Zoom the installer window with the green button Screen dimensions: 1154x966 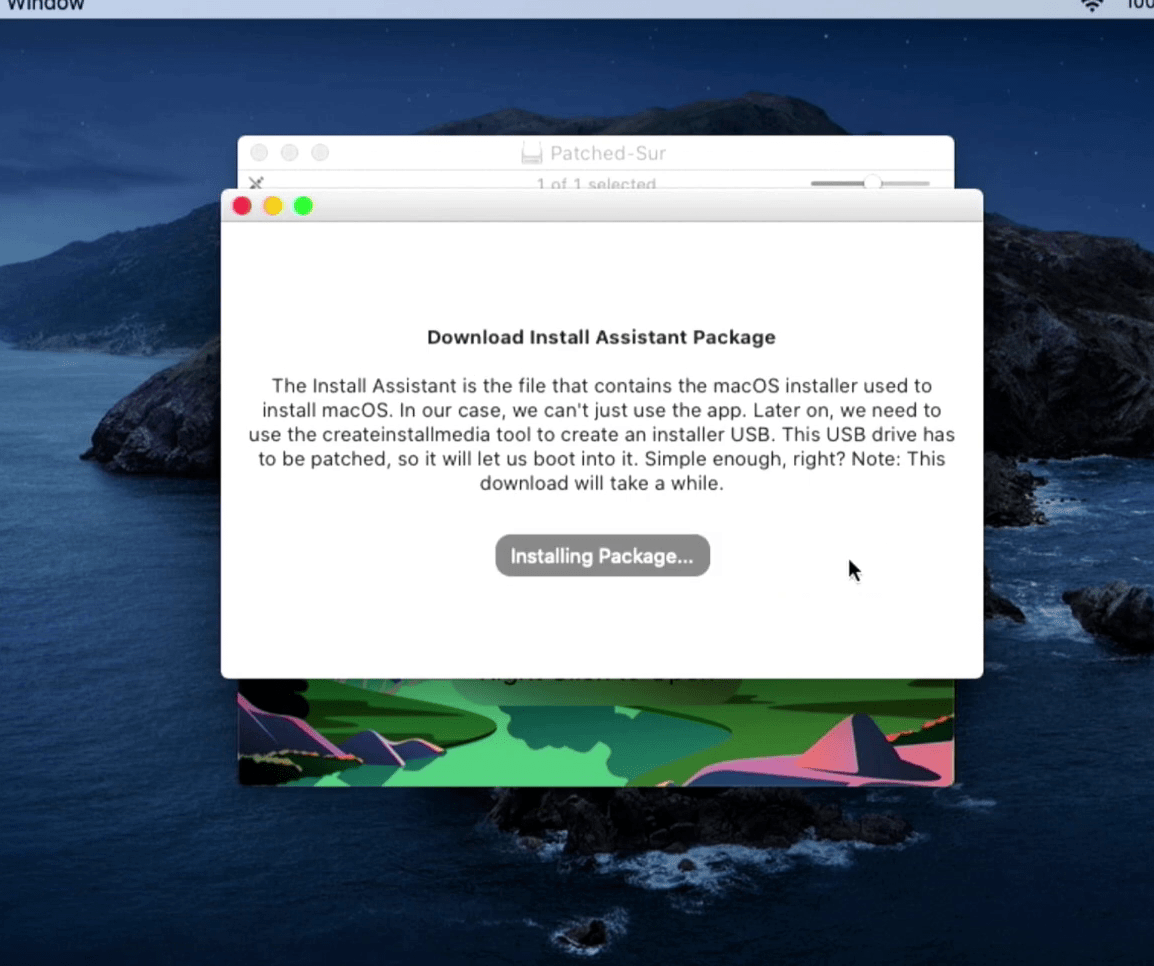coord(303,206)
